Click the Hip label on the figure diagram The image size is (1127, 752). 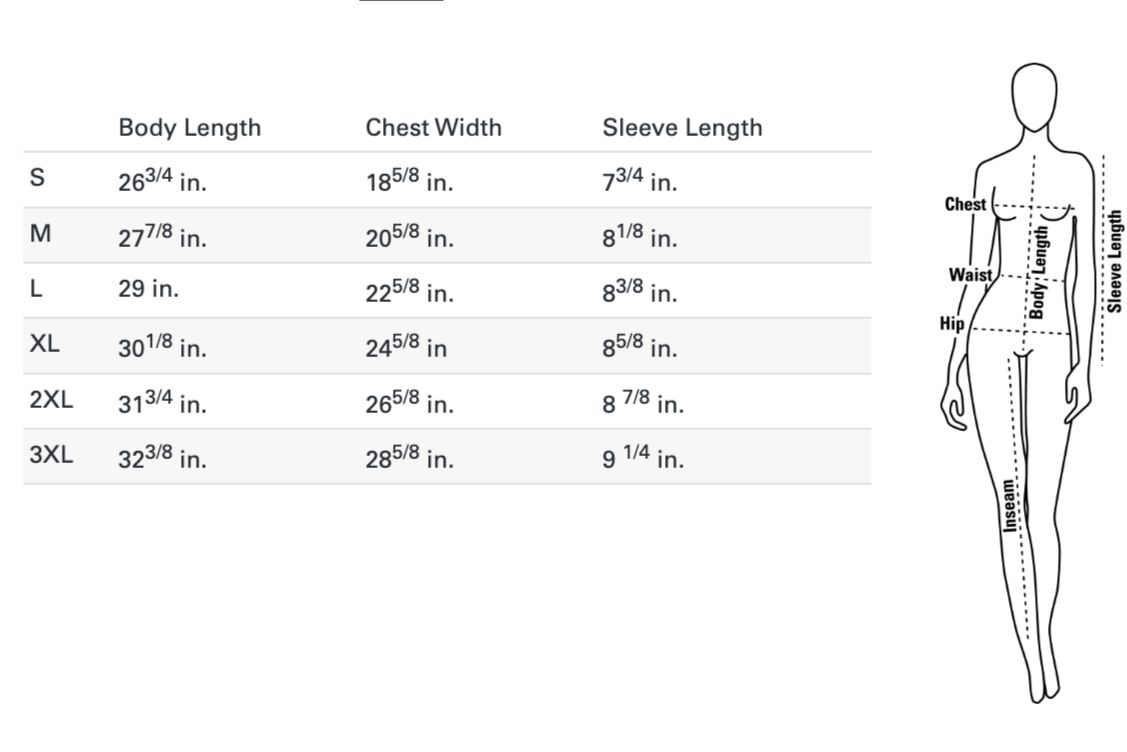(x=952, y=322)
